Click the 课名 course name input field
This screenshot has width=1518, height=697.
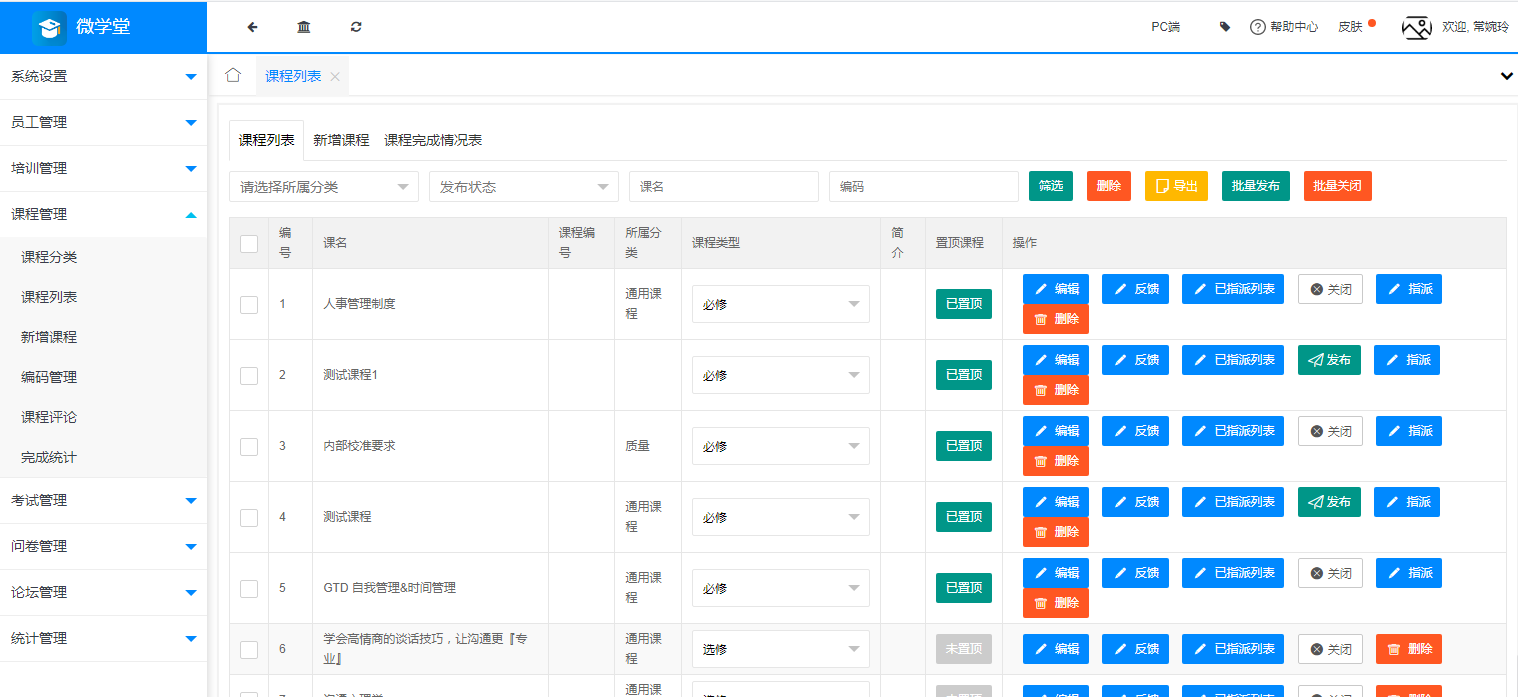point(723,186)
